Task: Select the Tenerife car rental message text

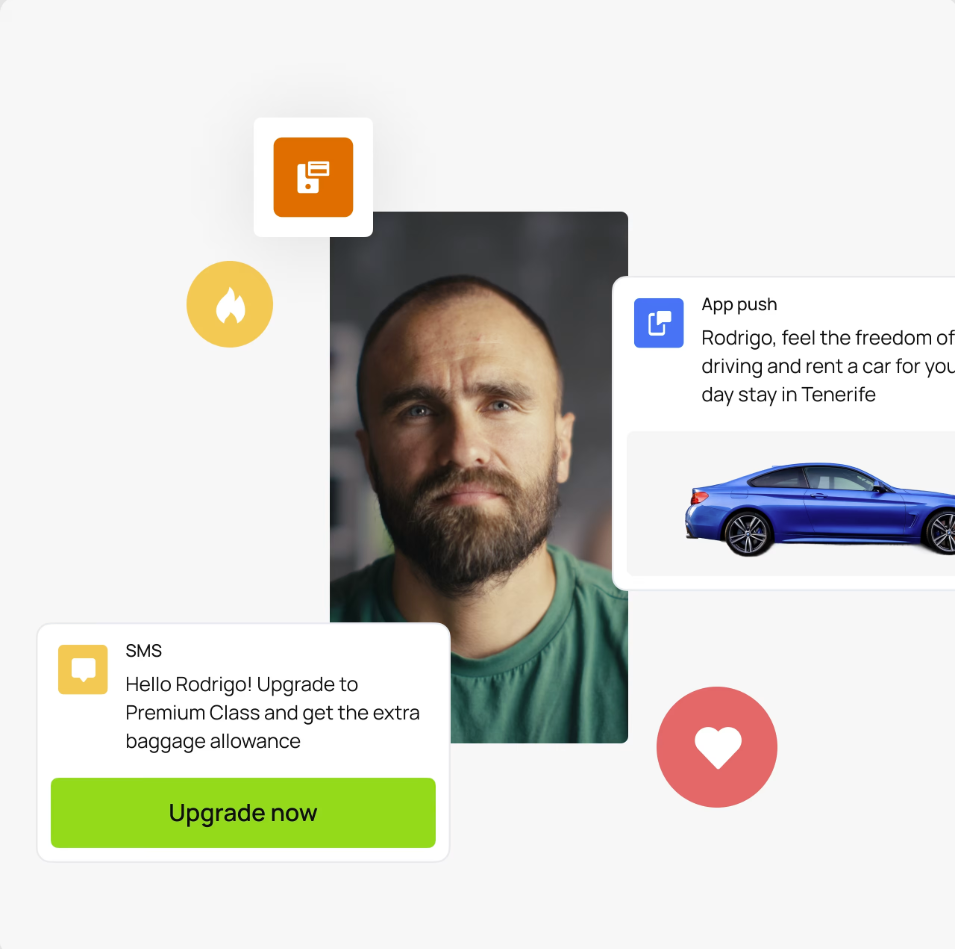Action: coord(828,366)
